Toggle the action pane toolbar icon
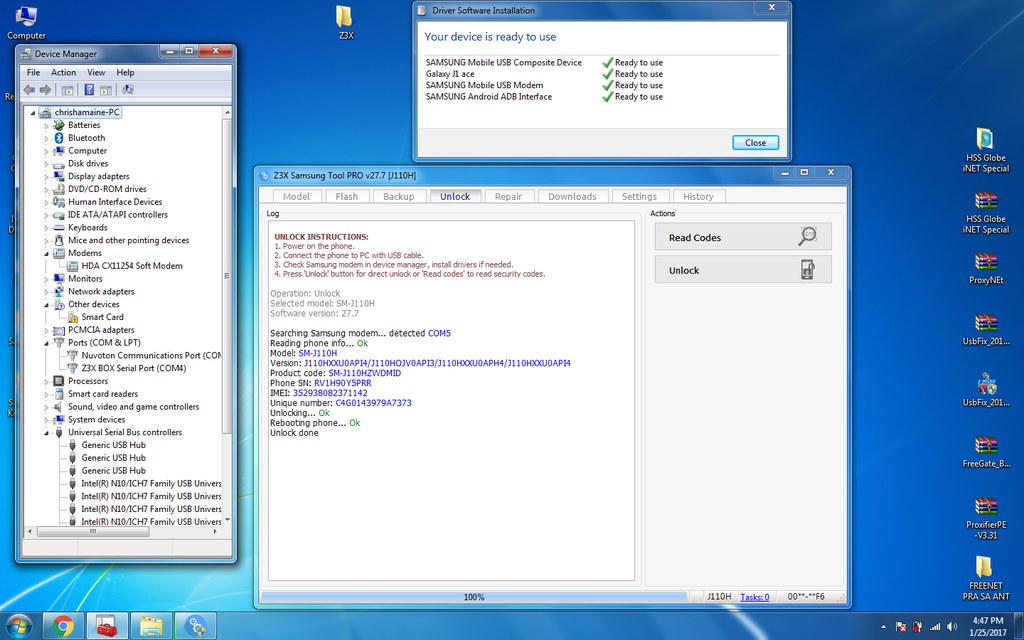 click(106, 90)
